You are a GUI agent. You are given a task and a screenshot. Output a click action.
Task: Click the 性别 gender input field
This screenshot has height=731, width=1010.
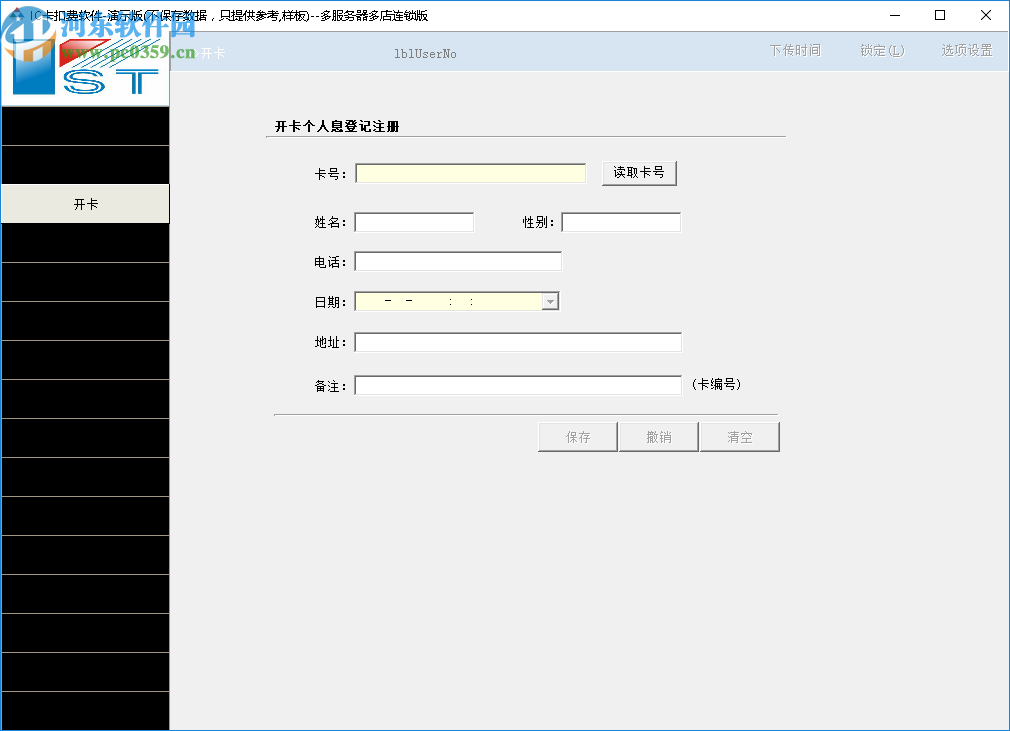(x=621, y=221)
